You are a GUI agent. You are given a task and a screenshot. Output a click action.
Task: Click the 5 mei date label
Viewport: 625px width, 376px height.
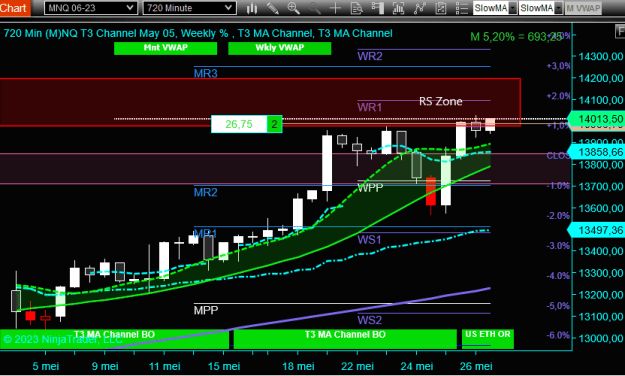tap(45, 366)
